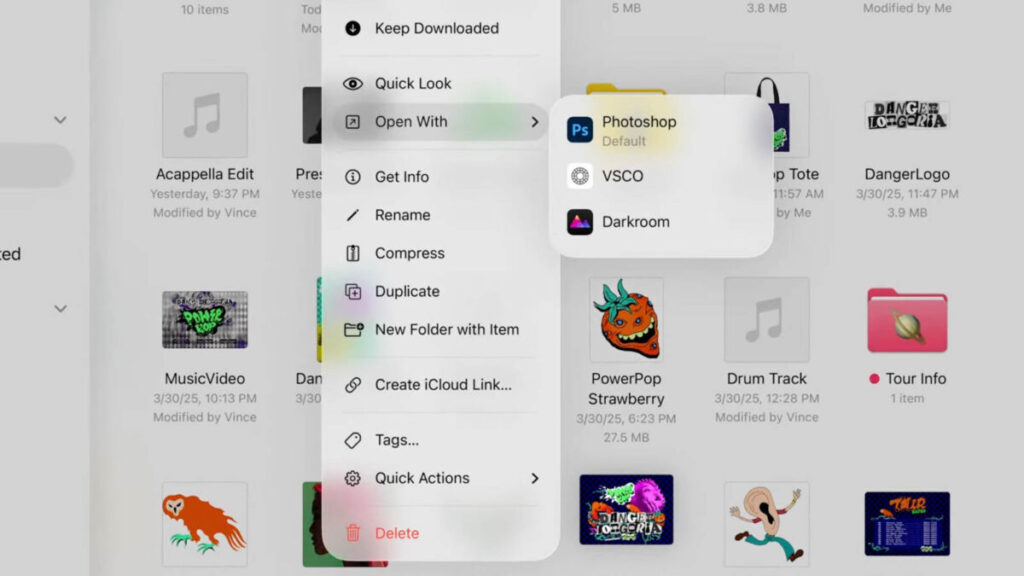Open the PowerPop Strawberry image
1024x576 pixels.
point(626,320)
